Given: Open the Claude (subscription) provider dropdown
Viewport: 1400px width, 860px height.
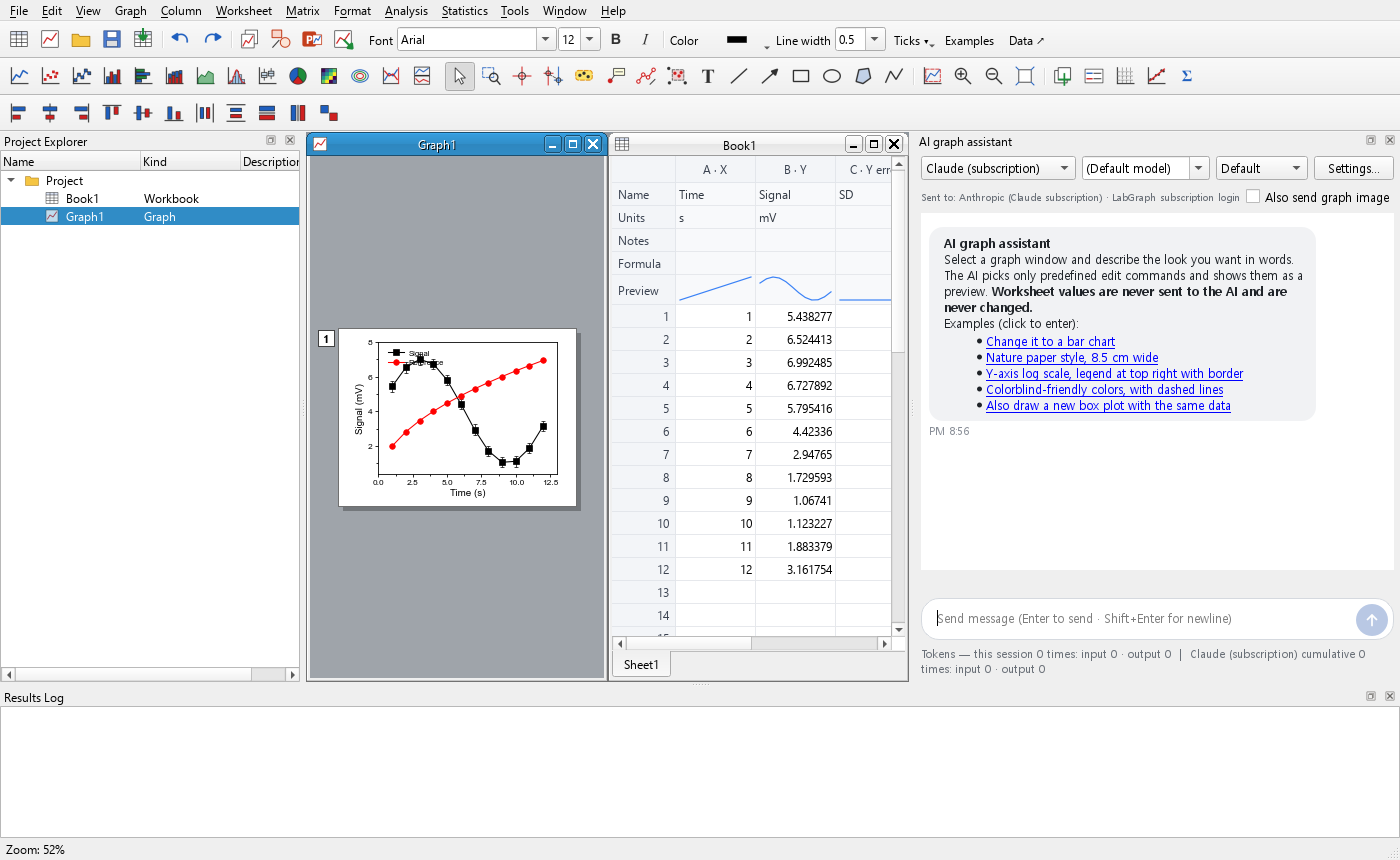Looking at the screenshot, I should click(998, 168).
